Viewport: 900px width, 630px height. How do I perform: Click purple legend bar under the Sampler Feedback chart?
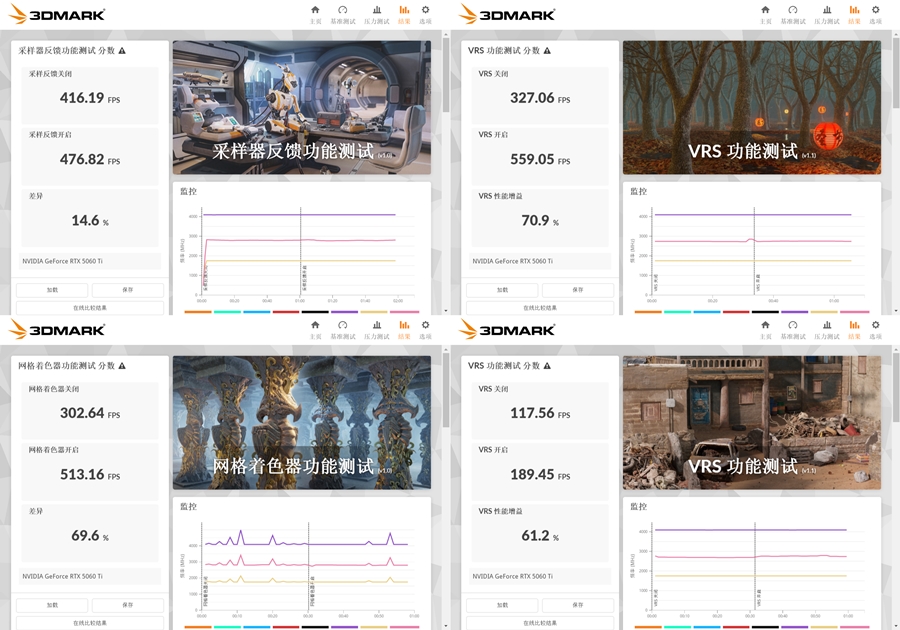coord(344,312)
